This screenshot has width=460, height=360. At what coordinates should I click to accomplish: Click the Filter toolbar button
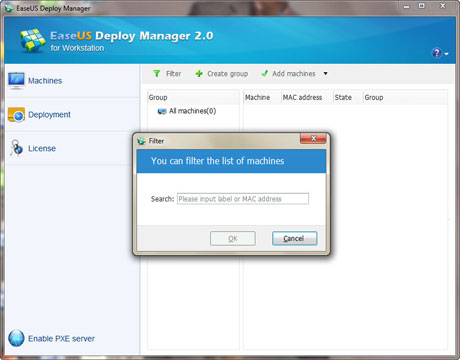pyautogui.click(x=167, y=74)
